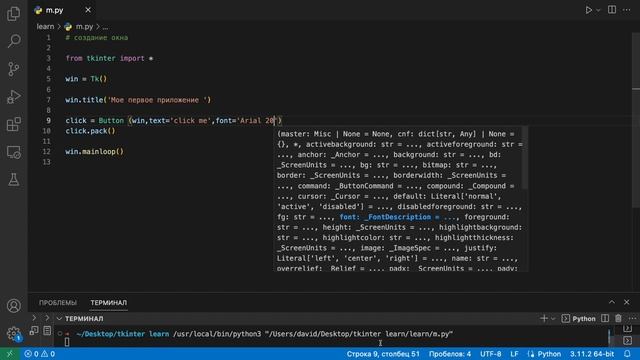The width and height of the screenshot is (640, 360).
Task: Open remote window indicator in status bar
Action: pos(10,354)
